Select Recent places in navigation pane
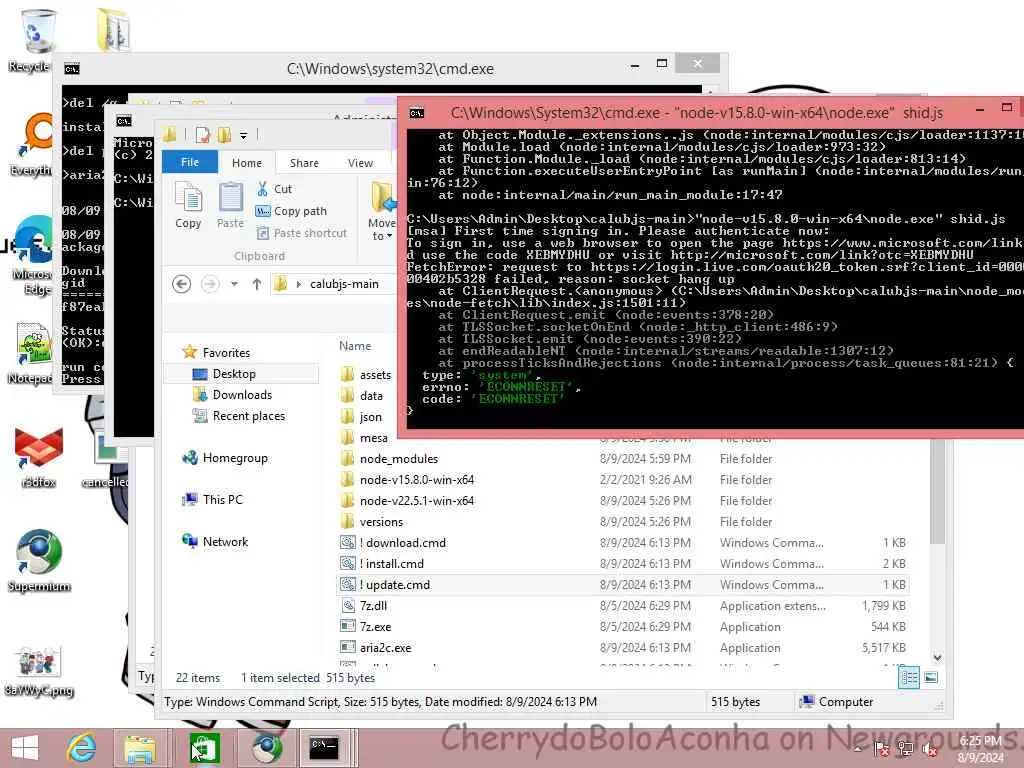The image size is (1024, 768). [238, 415]
